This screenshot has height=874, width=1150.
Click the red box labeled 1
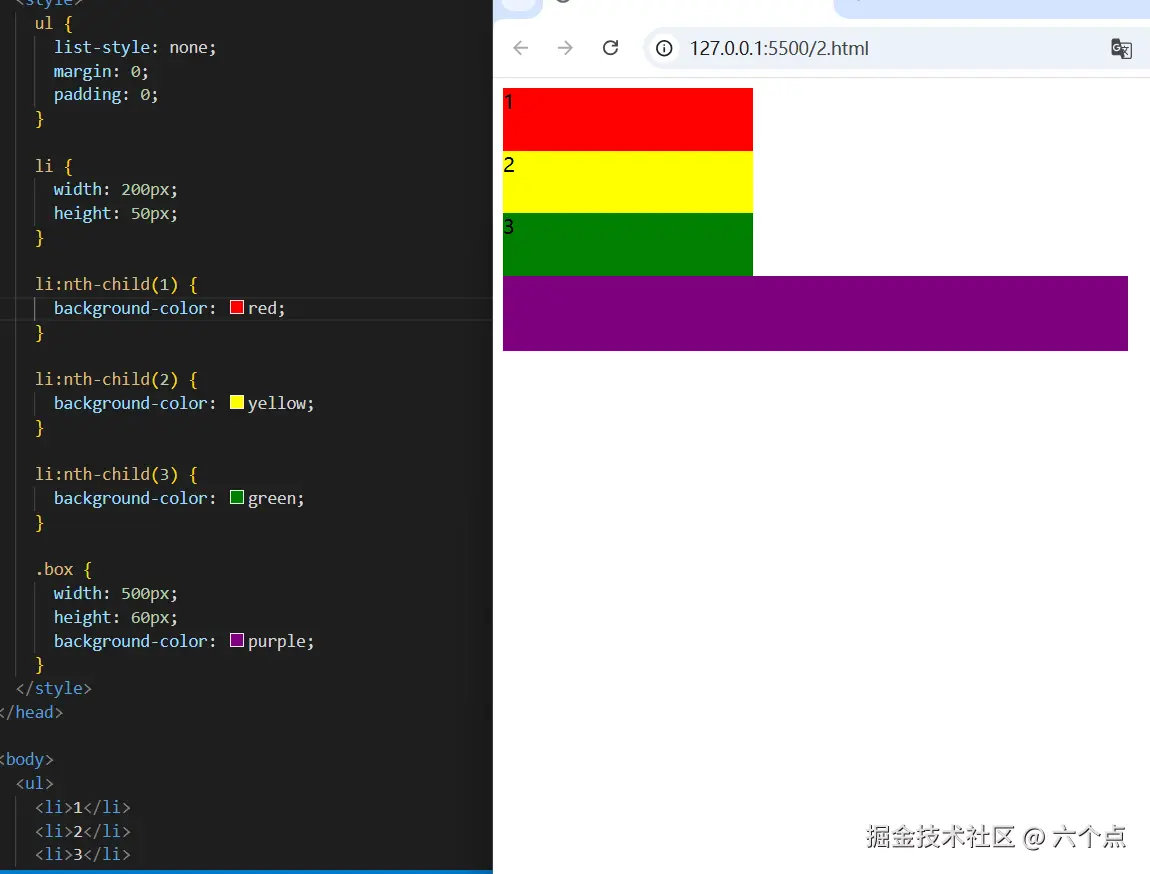tap(628, 120)
